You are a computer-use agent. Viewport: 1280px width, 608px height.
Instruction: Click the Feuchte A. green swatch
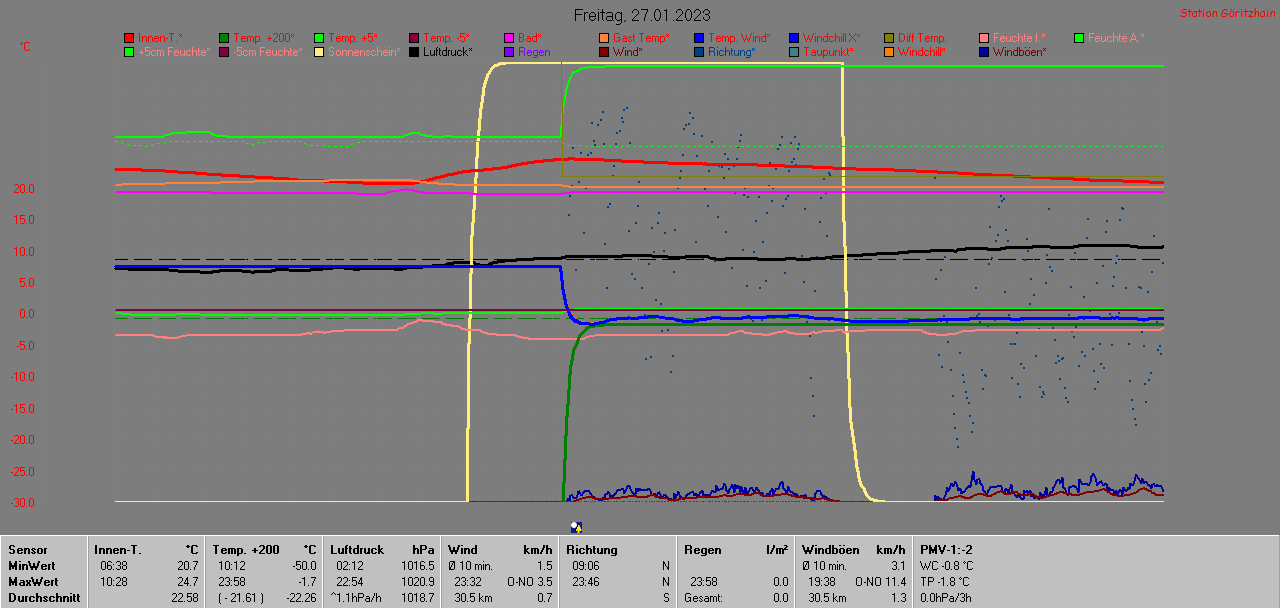click(x=1079, y=38)
